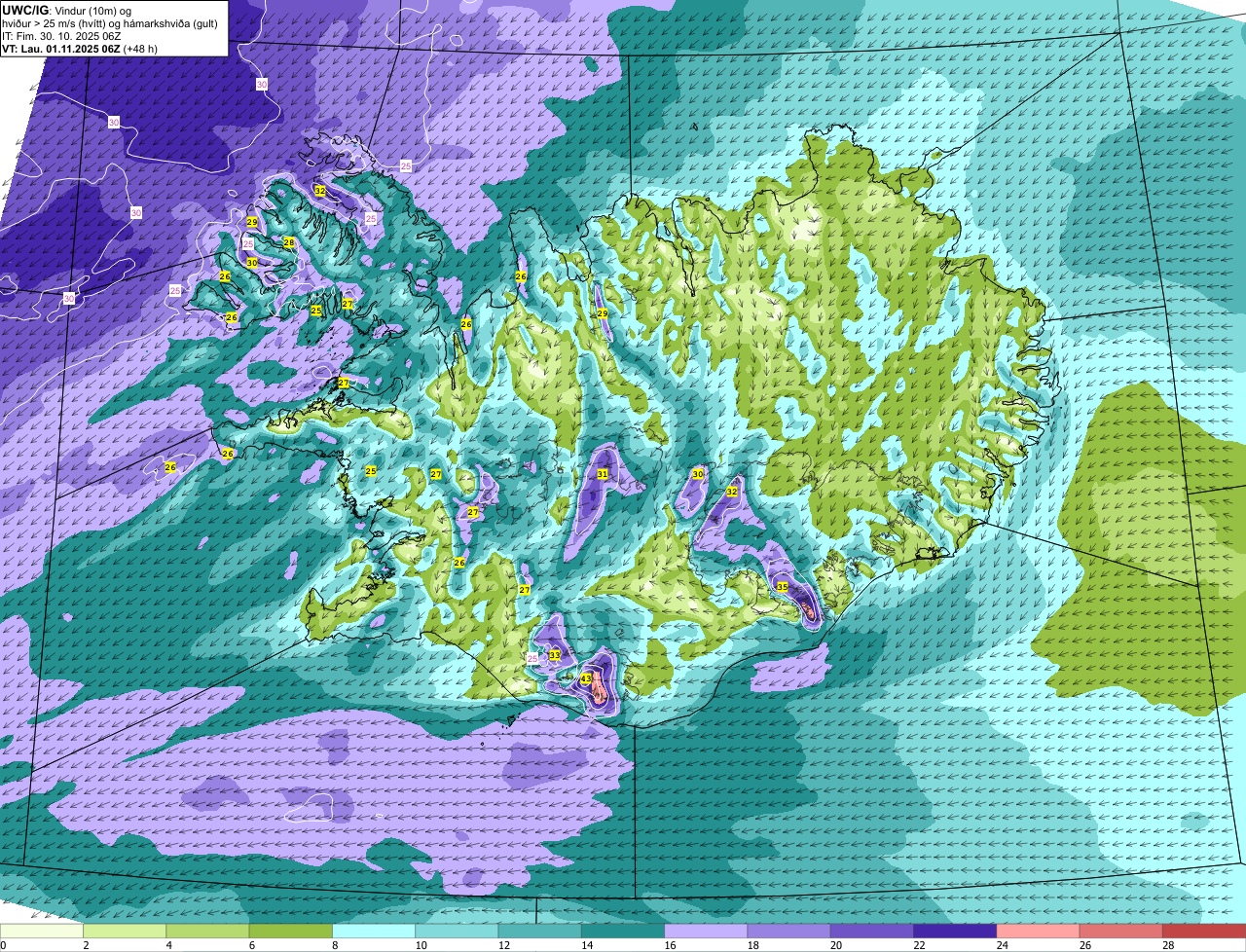Pick the dark red swatch above 28
1246x952 pixels.
[1204, 931]
